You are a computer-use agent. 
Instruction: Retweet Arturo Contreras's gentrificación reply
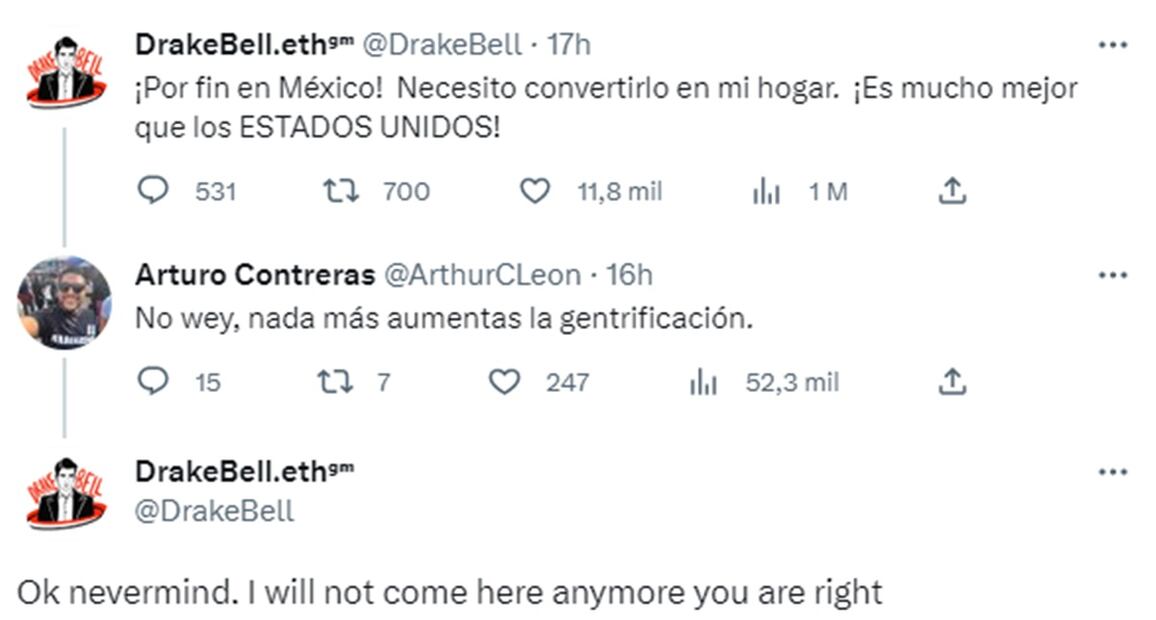coord(332,381)
